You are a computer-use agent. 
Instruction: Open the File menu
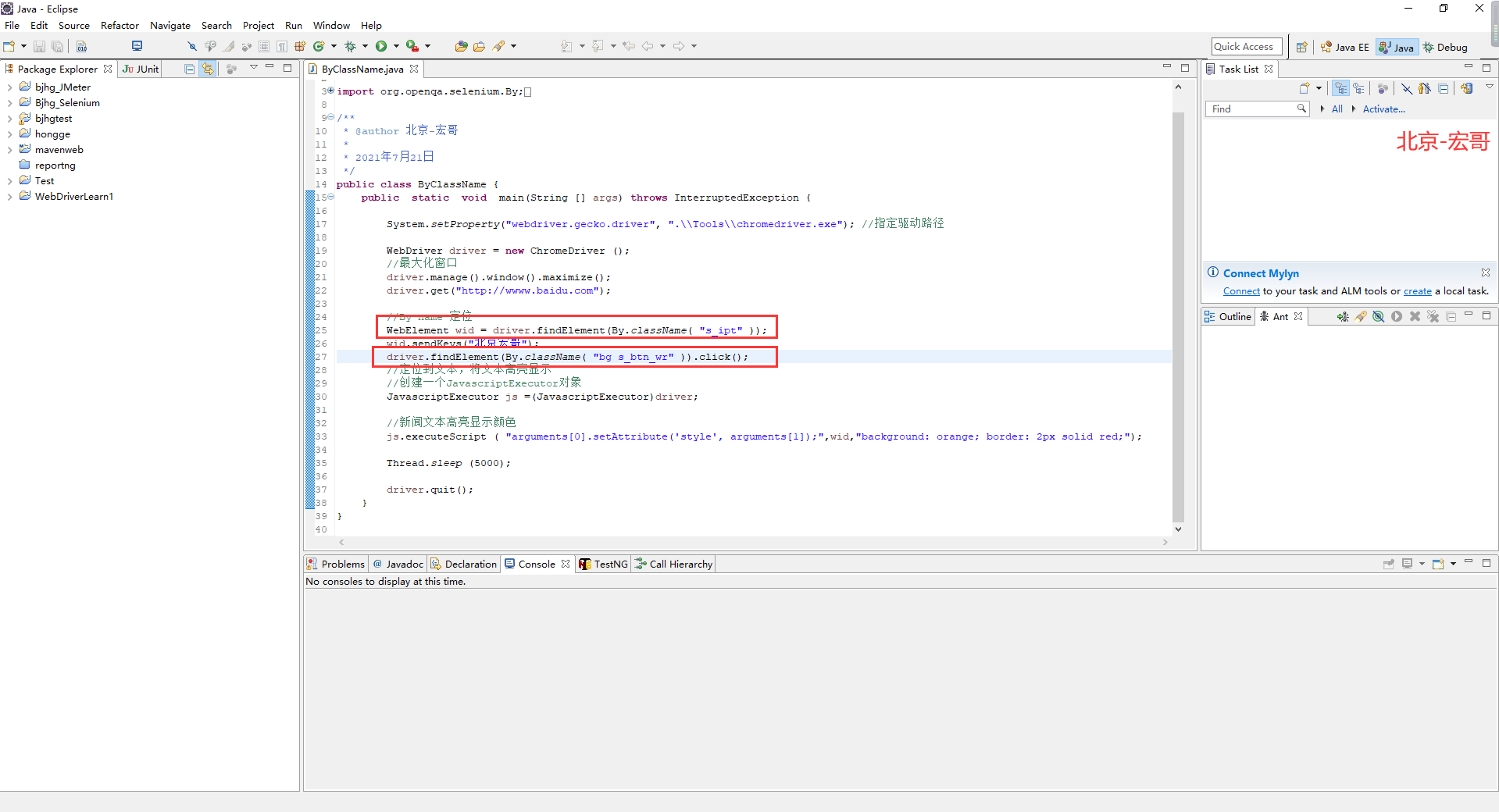pyautogui.click(x=12, y=25)
